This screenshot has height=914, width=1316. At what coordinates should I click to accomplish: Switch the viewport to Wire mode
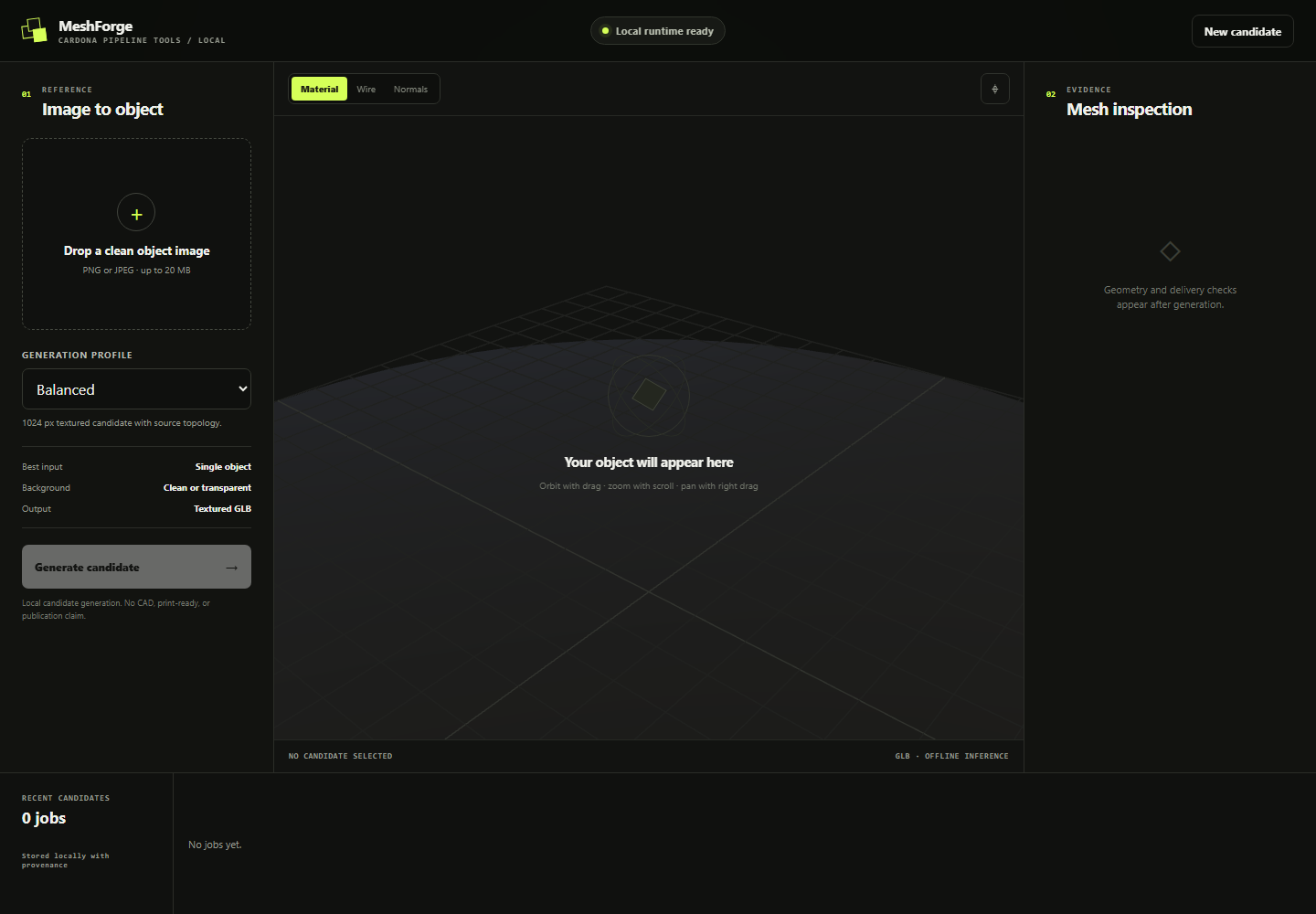coord(366,89)
